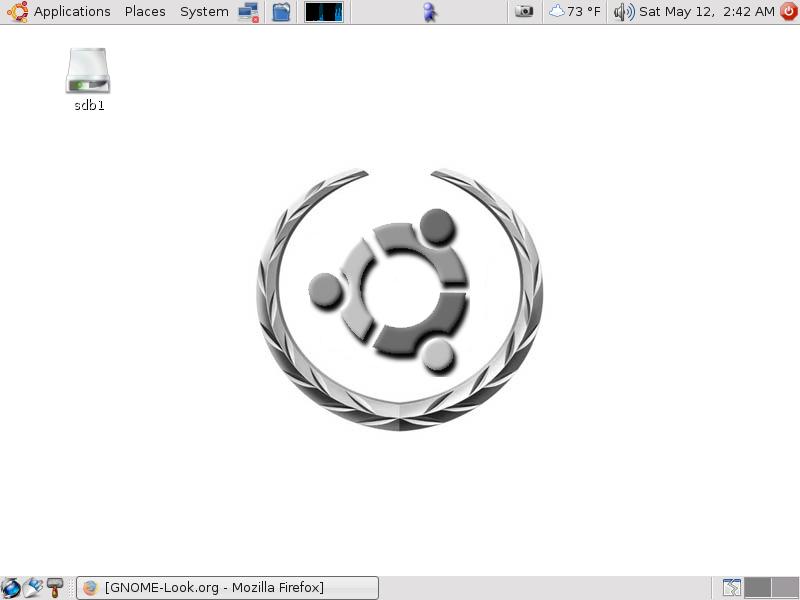The image size is (800, 600).
Task: Click the red power shutdown button
Action: [789, 11]
